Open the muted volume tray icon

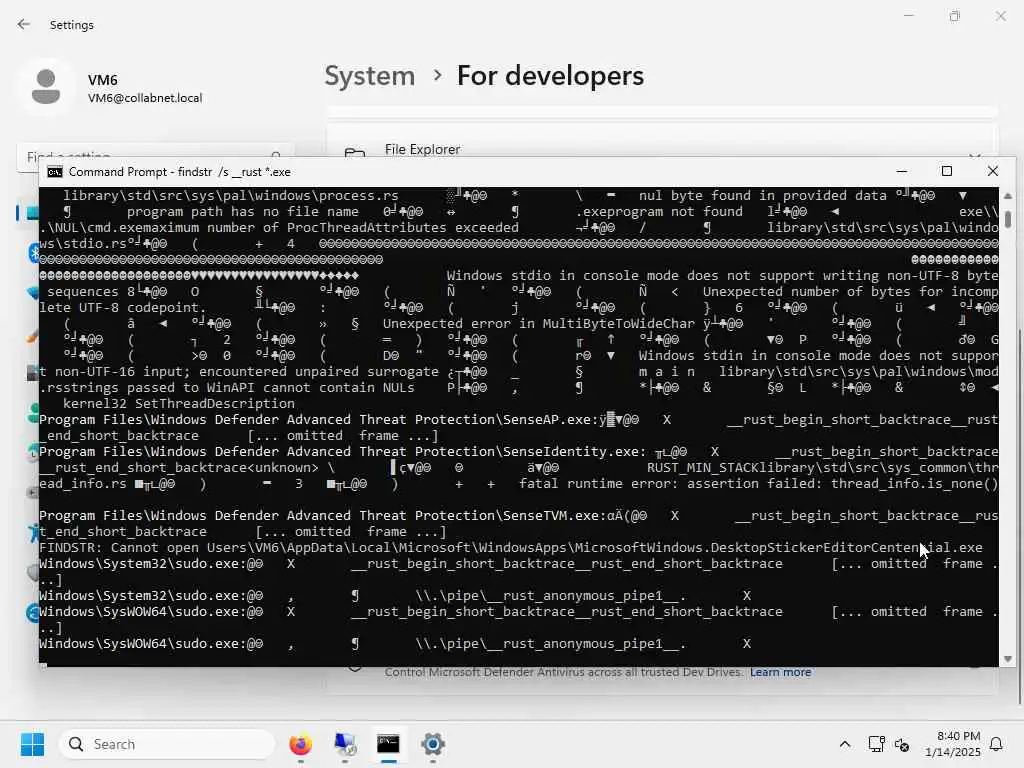[x=902, y=744]
